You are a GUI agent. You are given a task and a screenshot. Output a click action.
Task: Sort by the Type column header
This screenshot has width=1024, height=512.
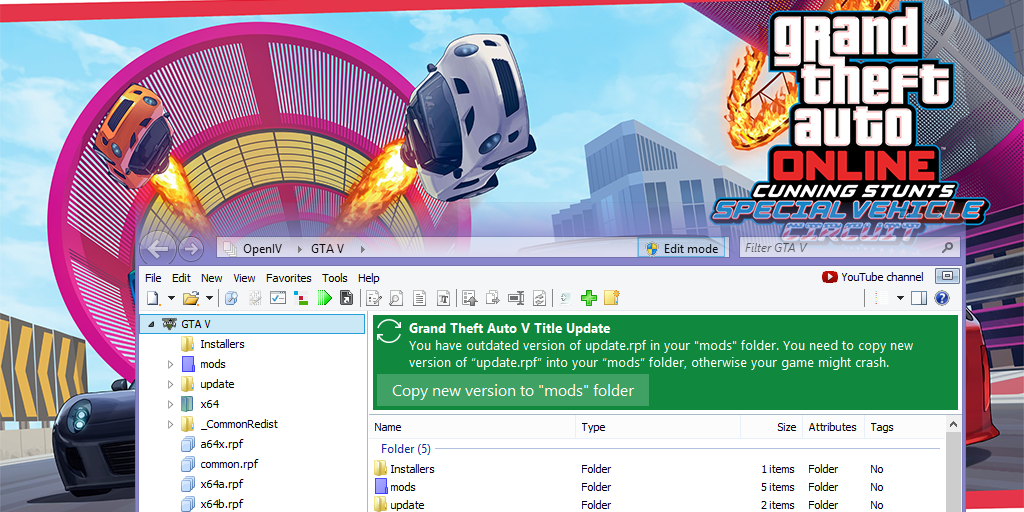tap(658, 427)
